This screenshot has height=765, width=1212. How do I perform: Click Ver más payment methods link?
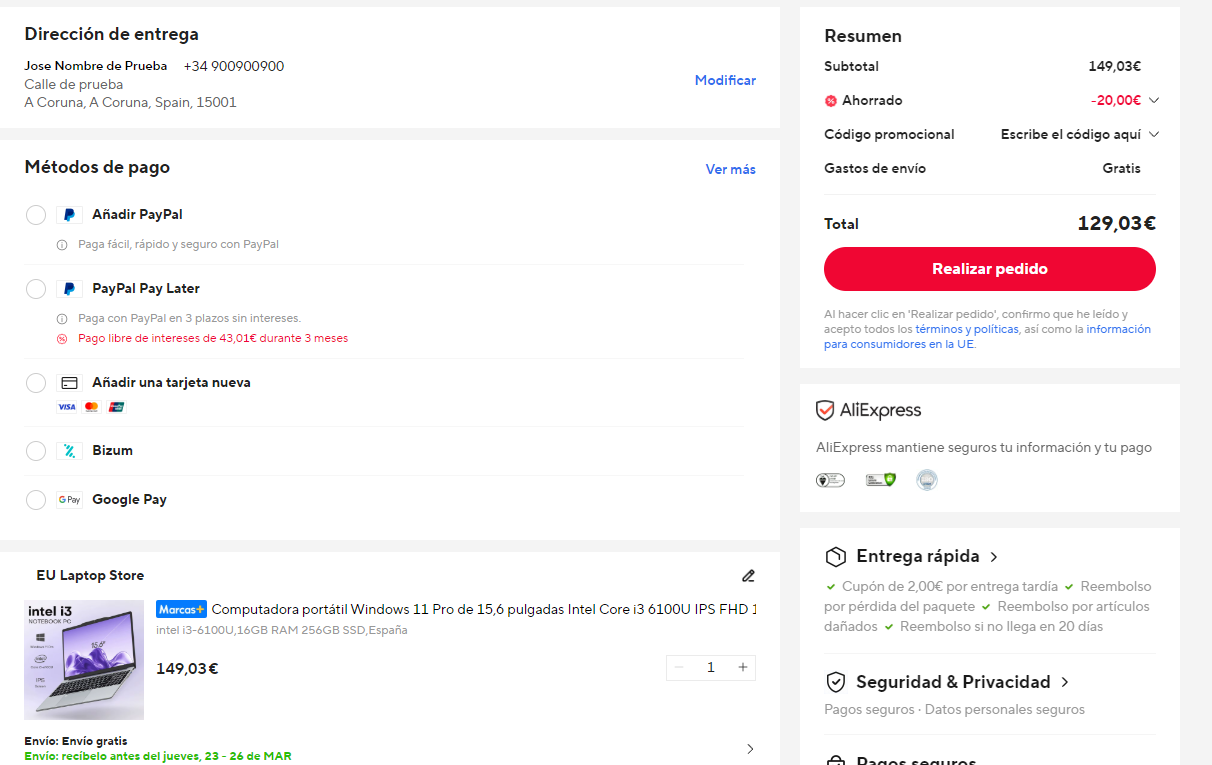click(x=731, y=170)
